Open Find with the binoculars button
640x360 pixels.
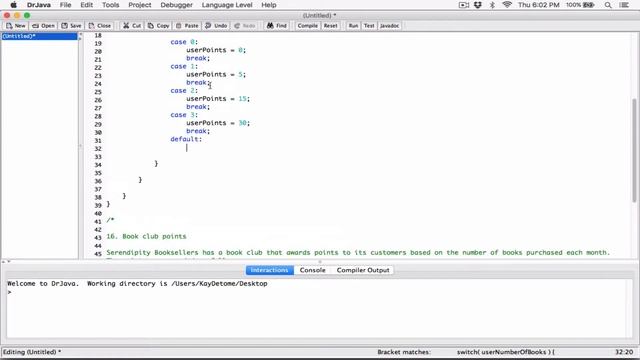277,26
